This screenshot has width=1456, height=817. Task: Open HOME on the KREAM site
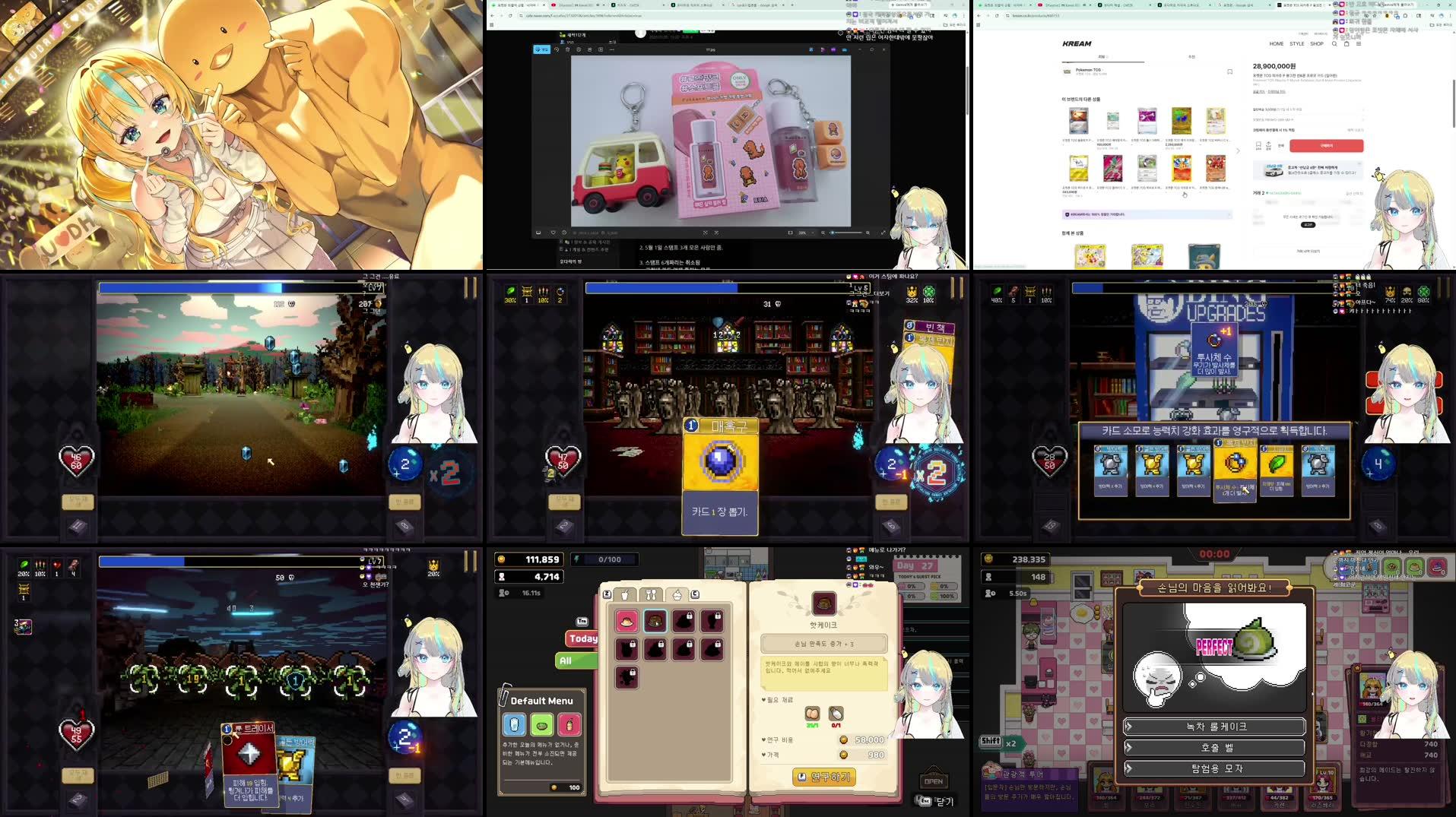(x=1277, y=44)
